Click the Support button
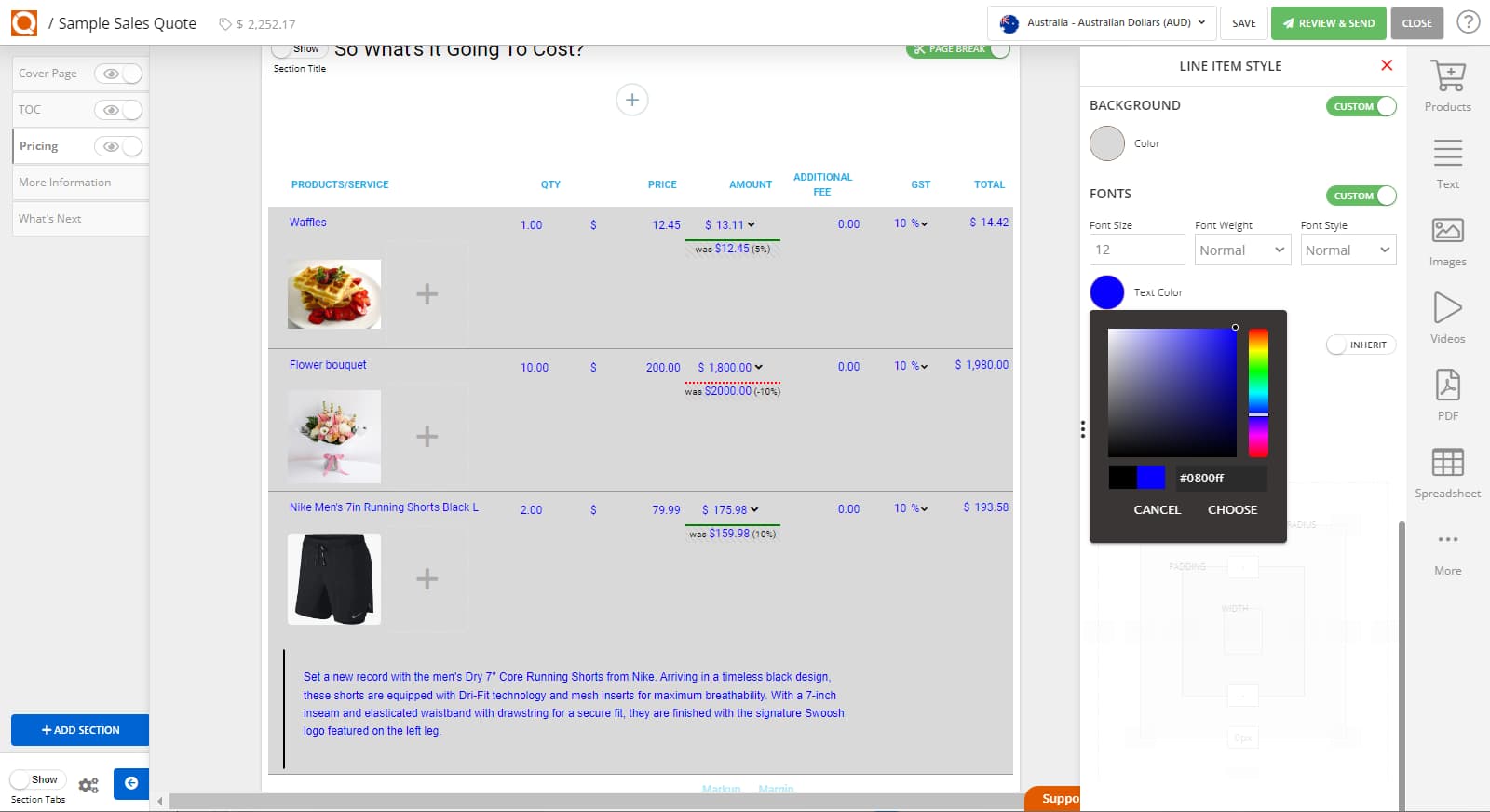1490x812 pixels. (1053, 799)
